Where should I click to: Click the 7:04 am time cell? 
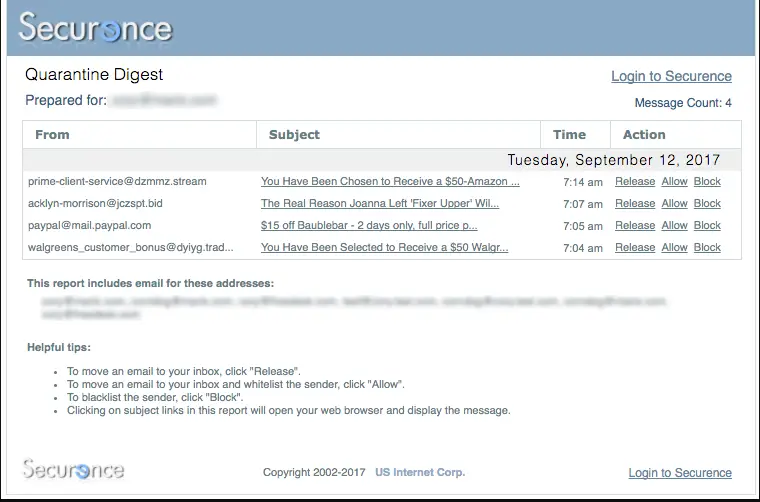(583, 248)
